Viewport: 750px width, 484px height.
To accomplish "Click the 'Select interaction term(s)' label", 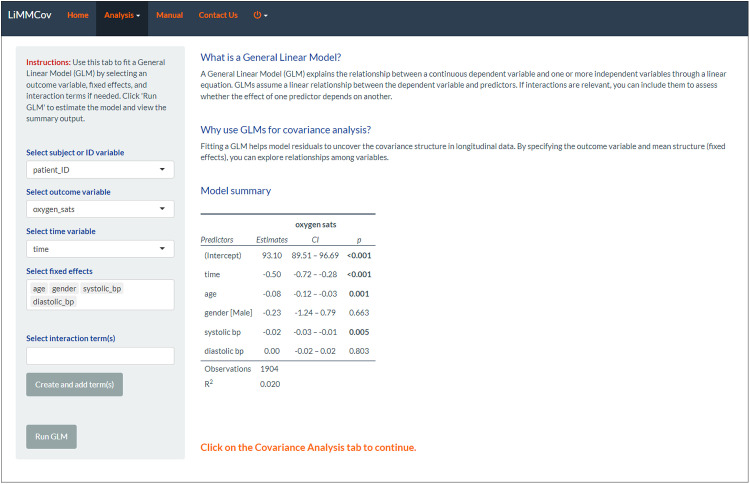I will [71, 338].
